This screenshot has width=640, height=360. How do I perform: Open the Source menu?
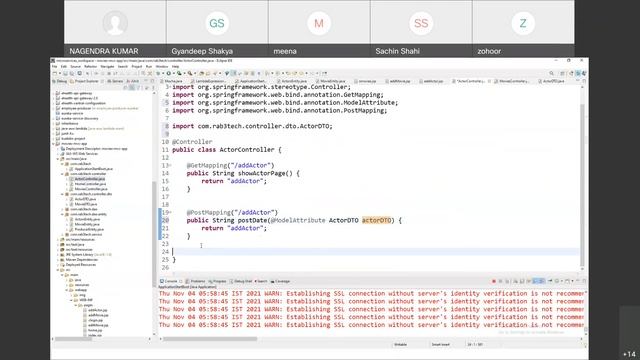[76, 66]
